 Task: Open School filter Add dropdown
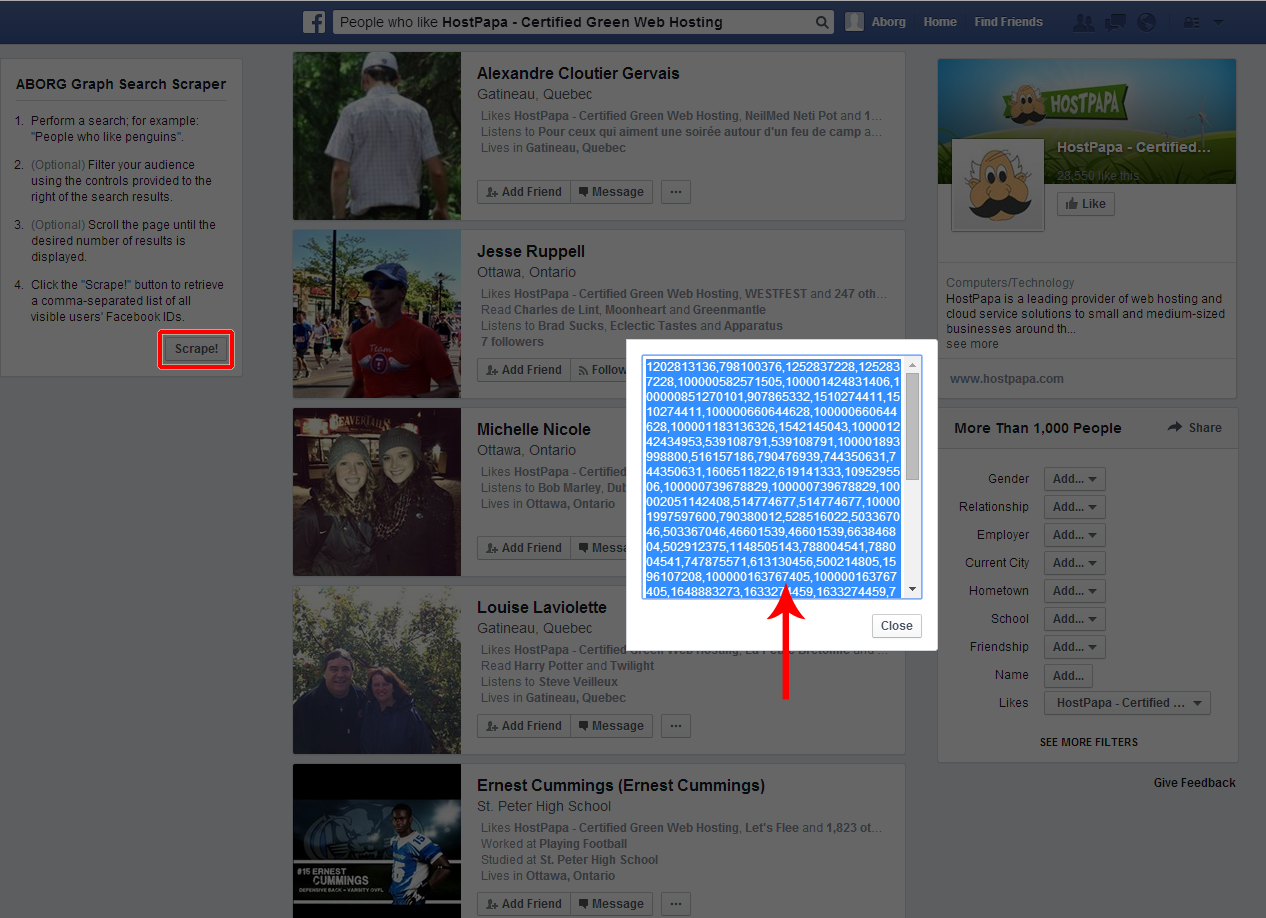coord(1075,620)
